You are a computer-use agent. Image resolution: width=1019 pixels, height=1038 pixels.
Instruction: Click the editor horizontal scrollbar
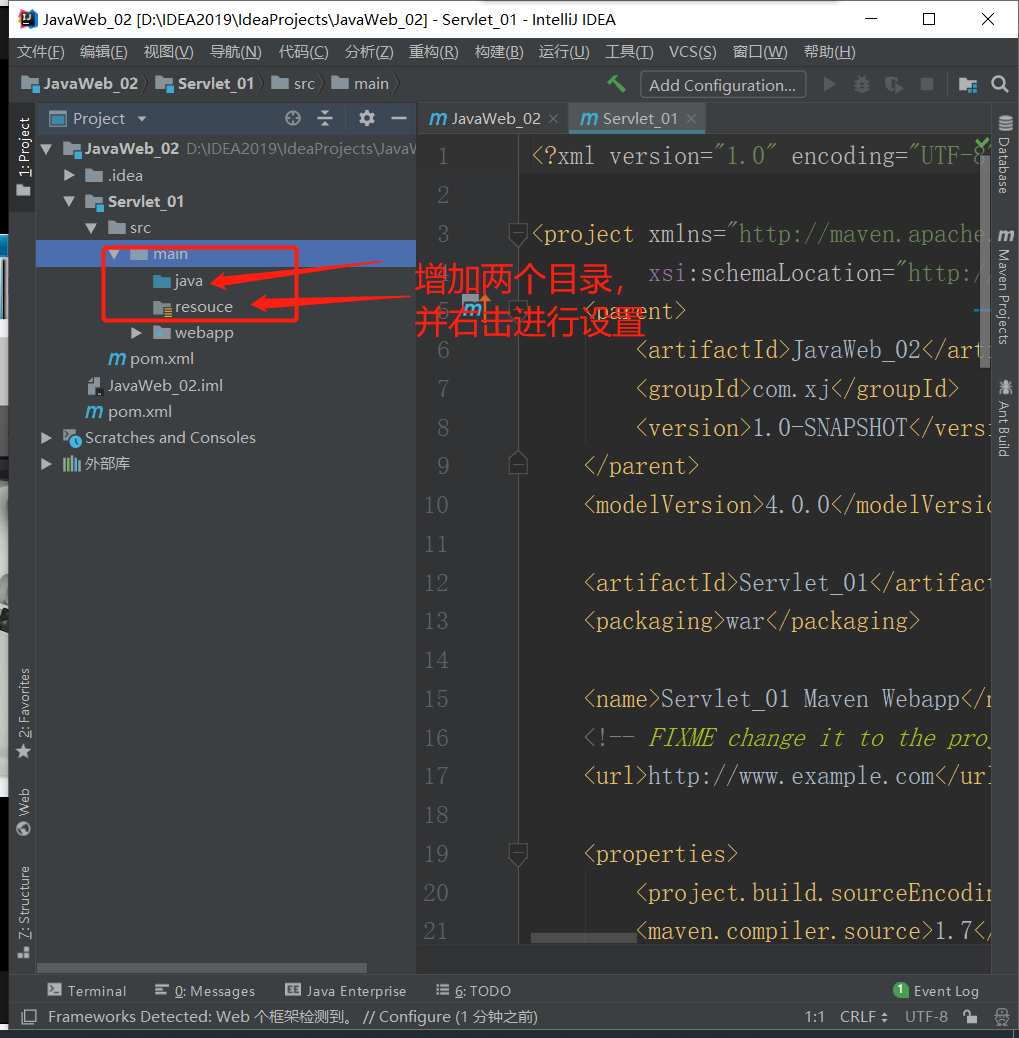click(583, 938)
